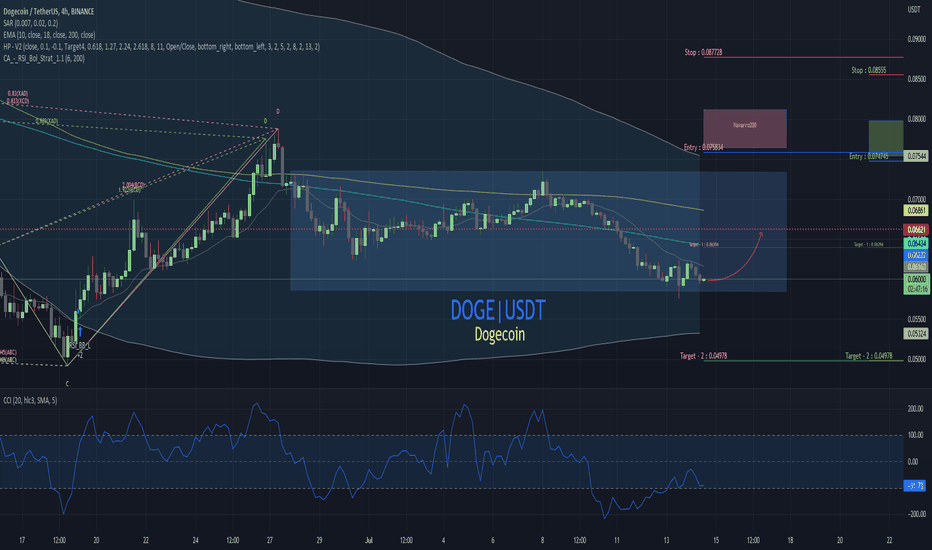
Task: Click the 0.08500 price scale tick
Action: click(x=917, y=79)
